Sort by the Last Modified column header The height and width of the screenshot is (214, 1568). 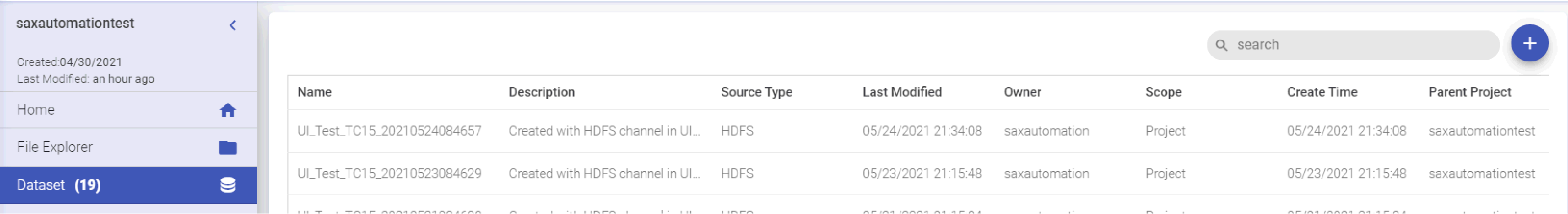(901, 92)
